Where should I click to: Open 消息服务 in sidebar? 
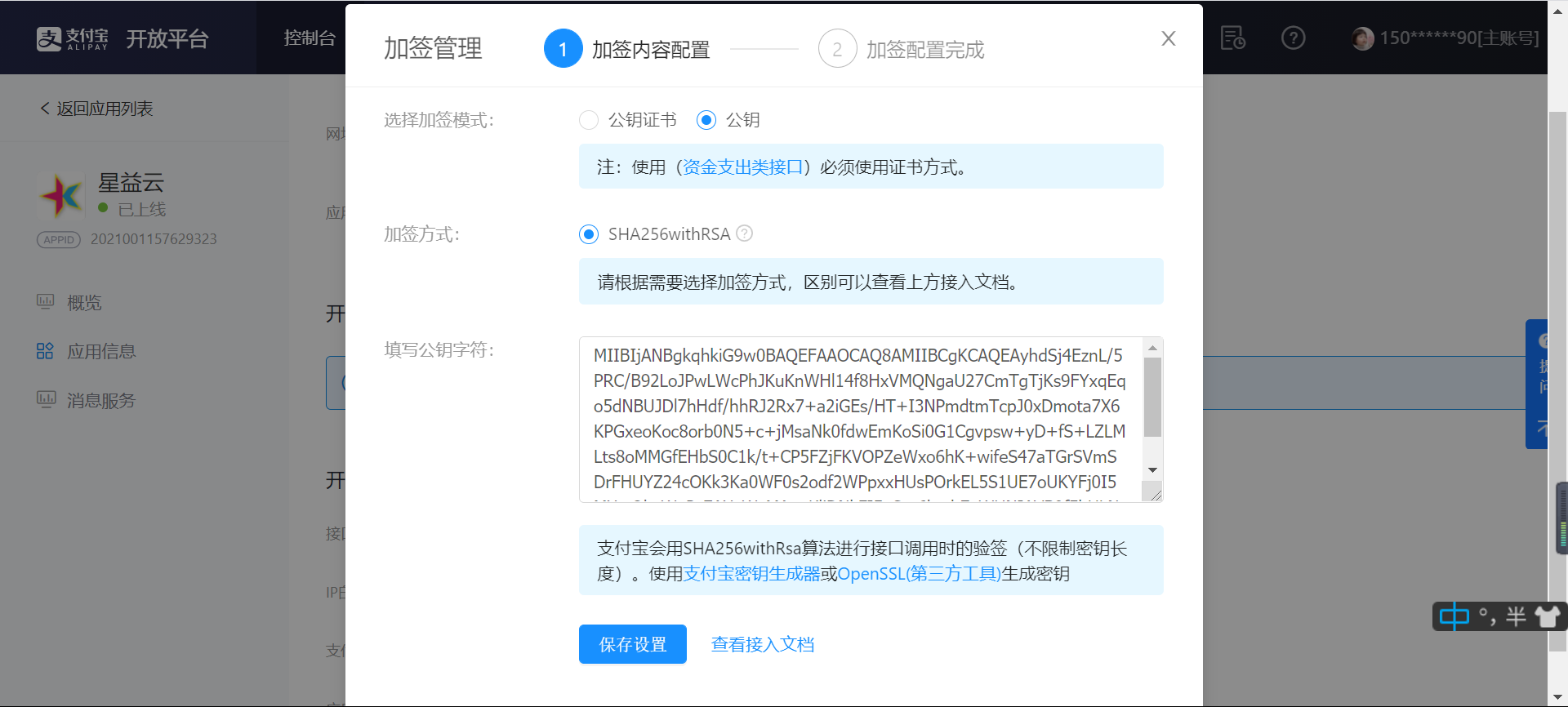point(101,400)
